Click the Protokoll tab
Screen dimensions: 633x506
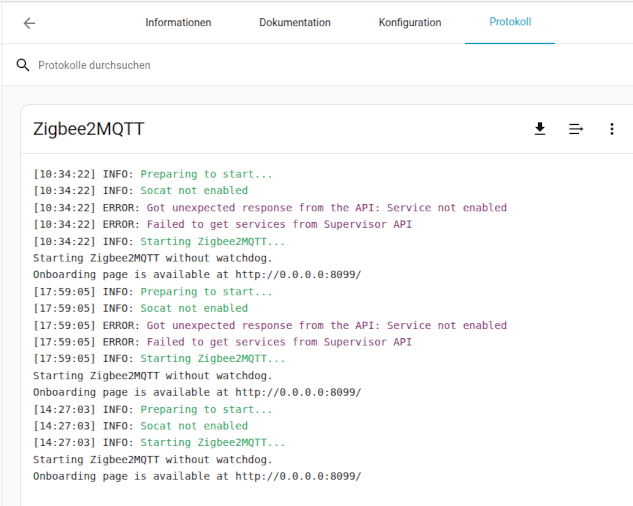pyautogui.click(x=510, y=23)
